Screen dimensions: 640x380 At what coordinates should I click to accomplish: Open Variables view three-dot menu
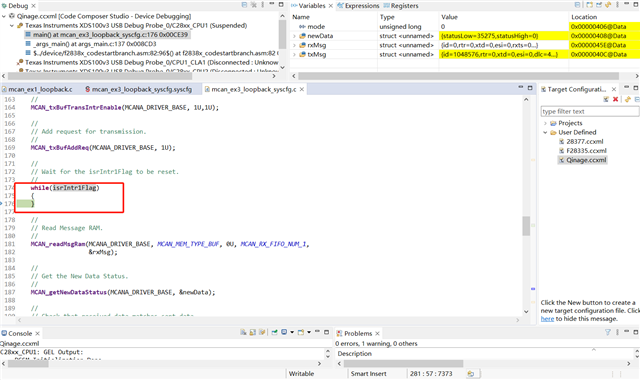(x=617, y=5)
